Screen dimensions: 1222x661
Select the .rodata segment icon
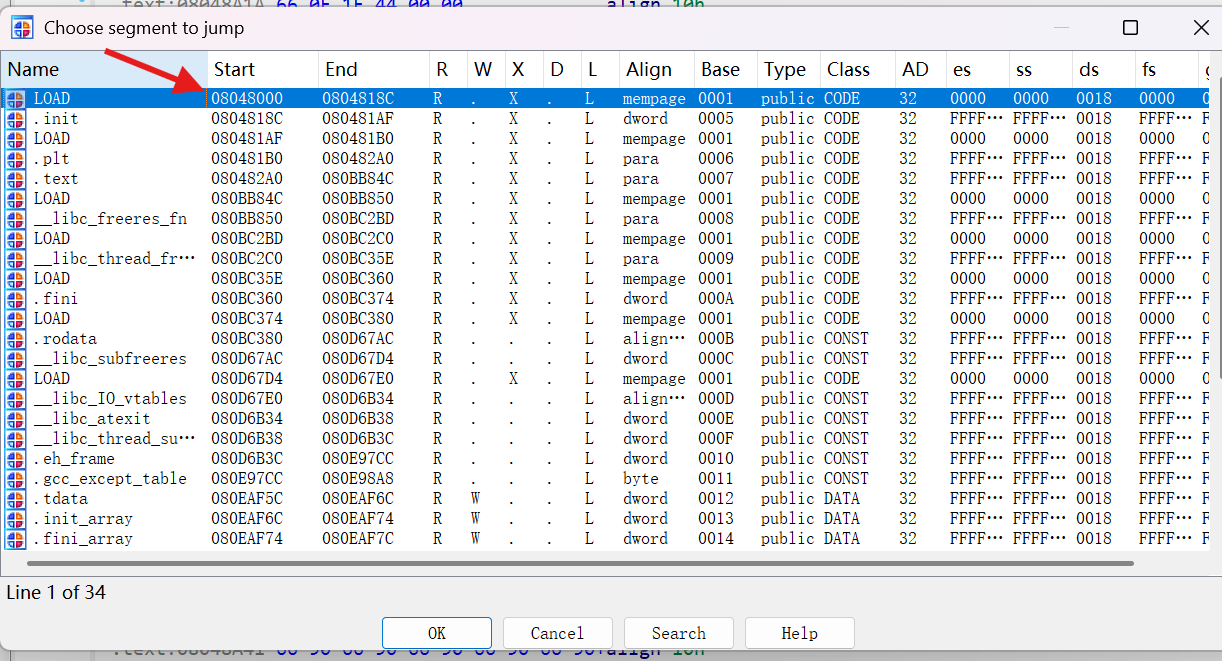[x=16, y=339]
